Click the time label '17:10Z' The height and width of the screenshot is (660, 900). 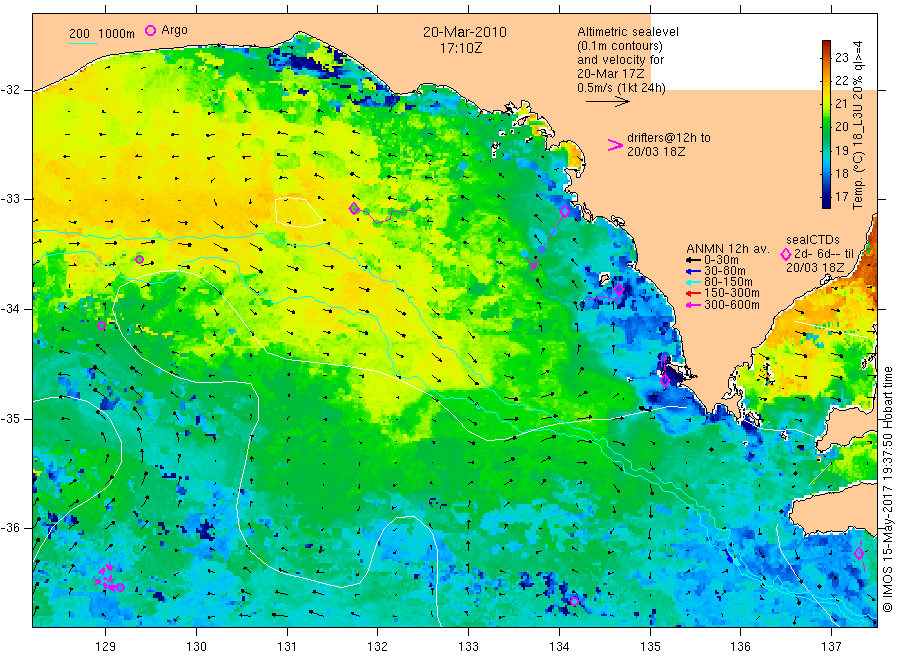pos(461,48)
